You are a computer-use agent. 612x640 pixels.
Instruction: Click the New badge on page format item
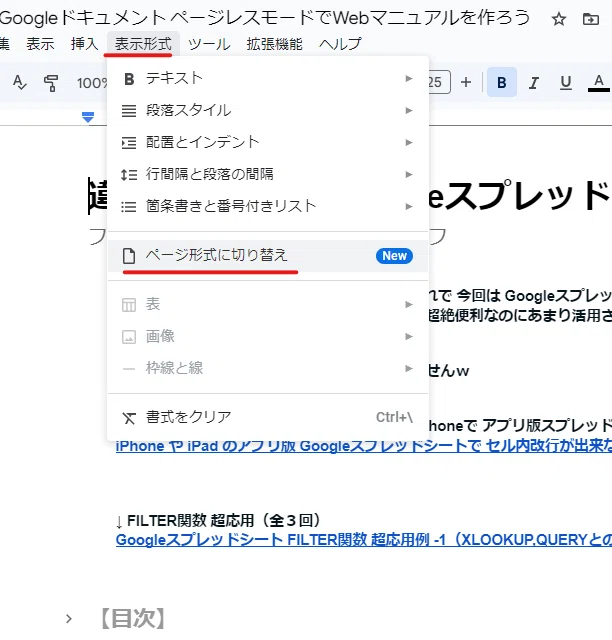394,256
